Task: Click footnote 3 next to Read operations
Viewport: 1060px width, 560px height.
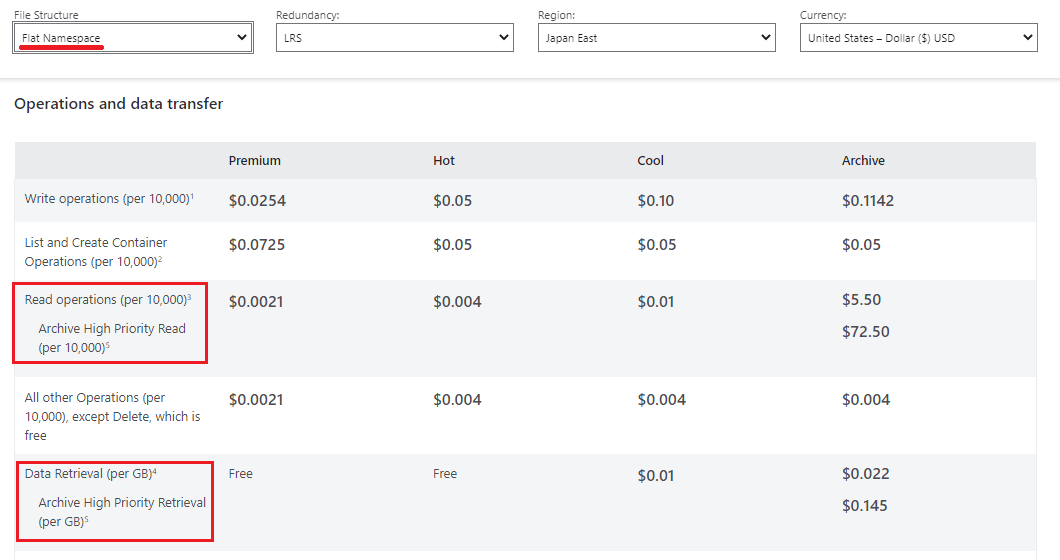Action: point(189,297)
